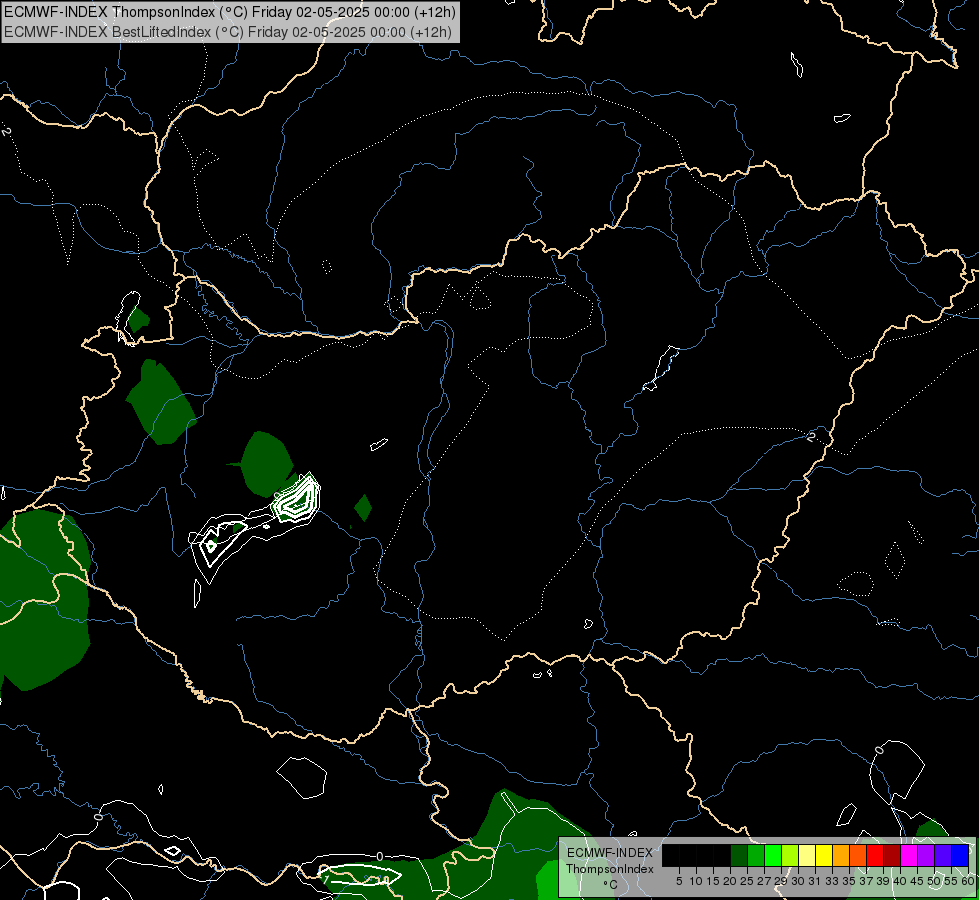Click the legend tick label 55
The image size is (979, 900).
(x=952, y=881)
